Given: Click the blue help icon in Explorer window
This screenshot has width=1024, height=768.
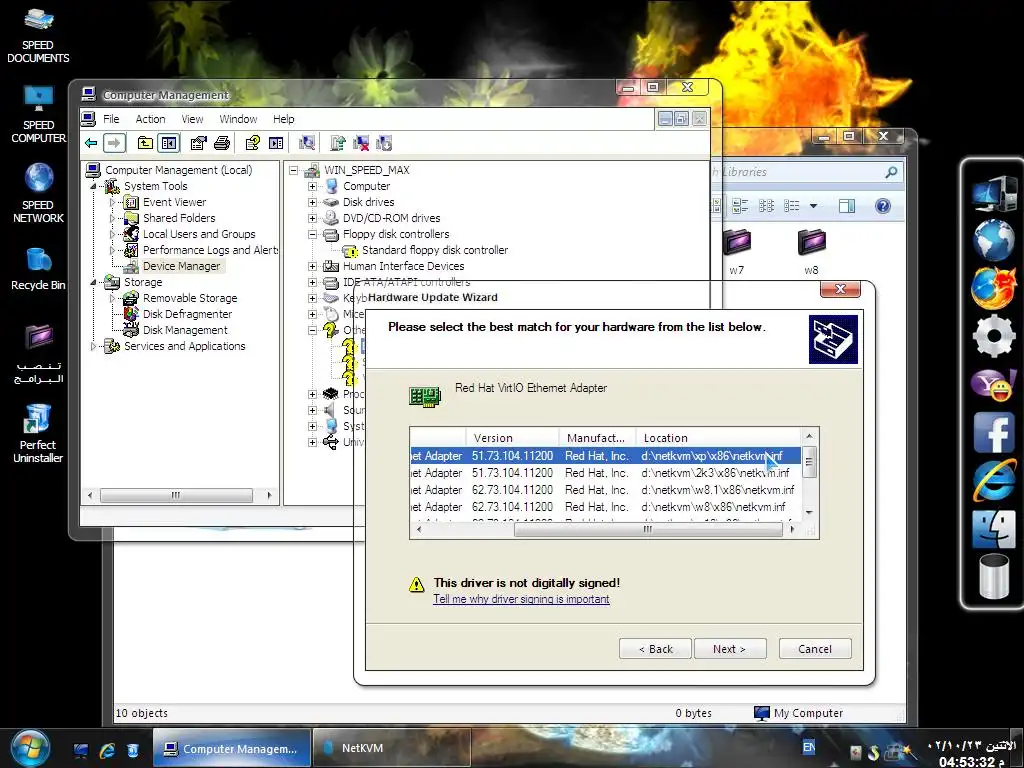Looking at the screenshot, I should coord(883,206).
